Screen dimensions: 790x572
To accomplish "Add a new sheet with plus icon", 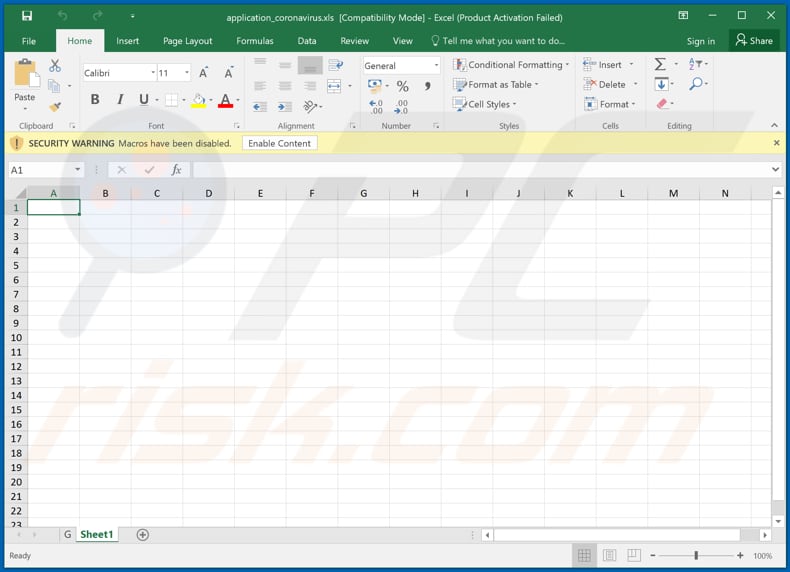I will point(142,535).
